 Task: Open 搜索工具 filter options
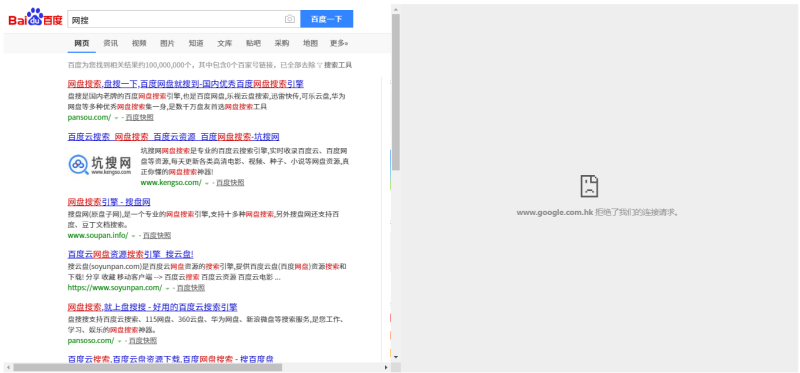pos(338,65)
